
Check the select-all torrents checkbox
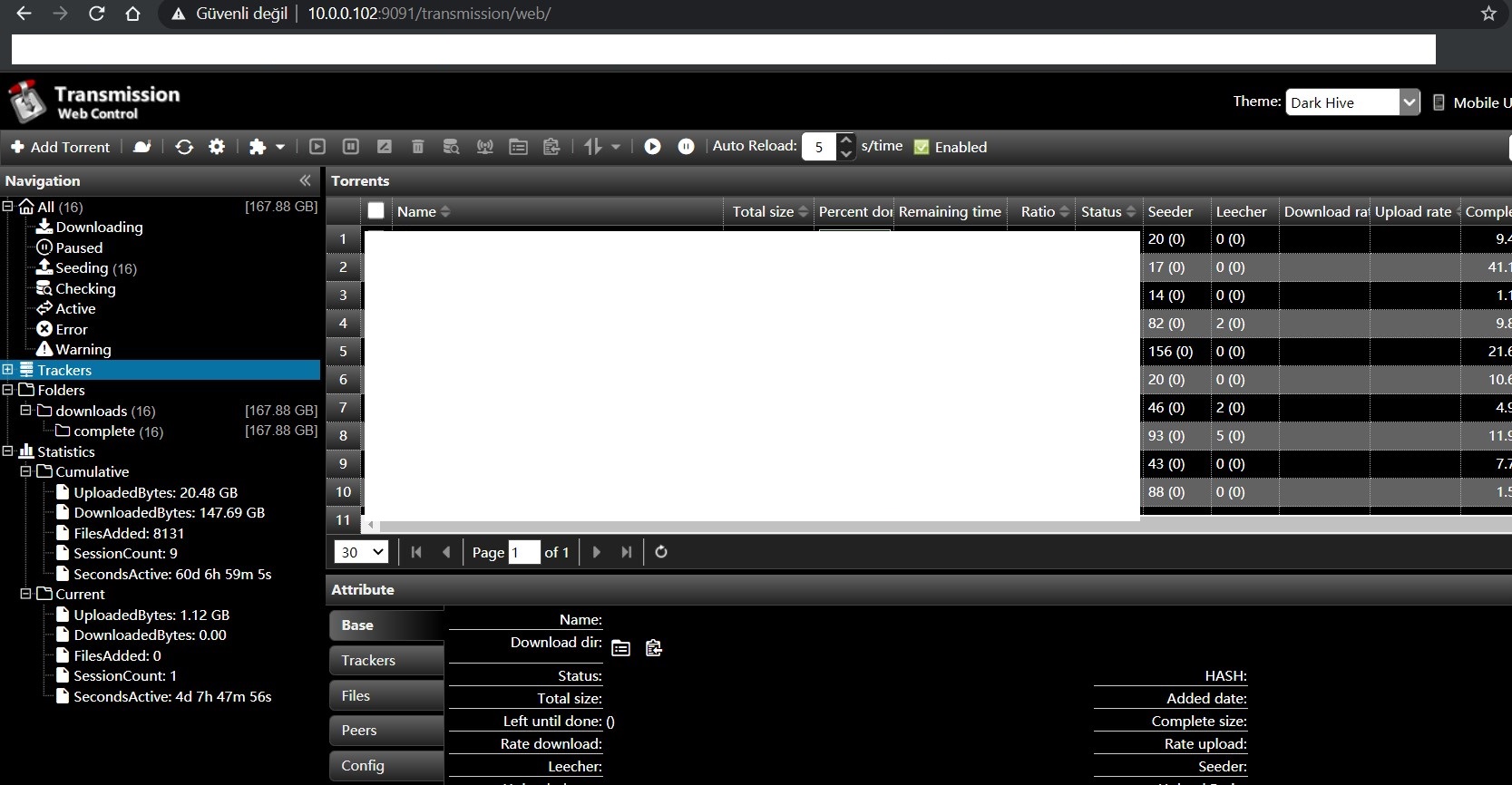click(x=376, y=211)
